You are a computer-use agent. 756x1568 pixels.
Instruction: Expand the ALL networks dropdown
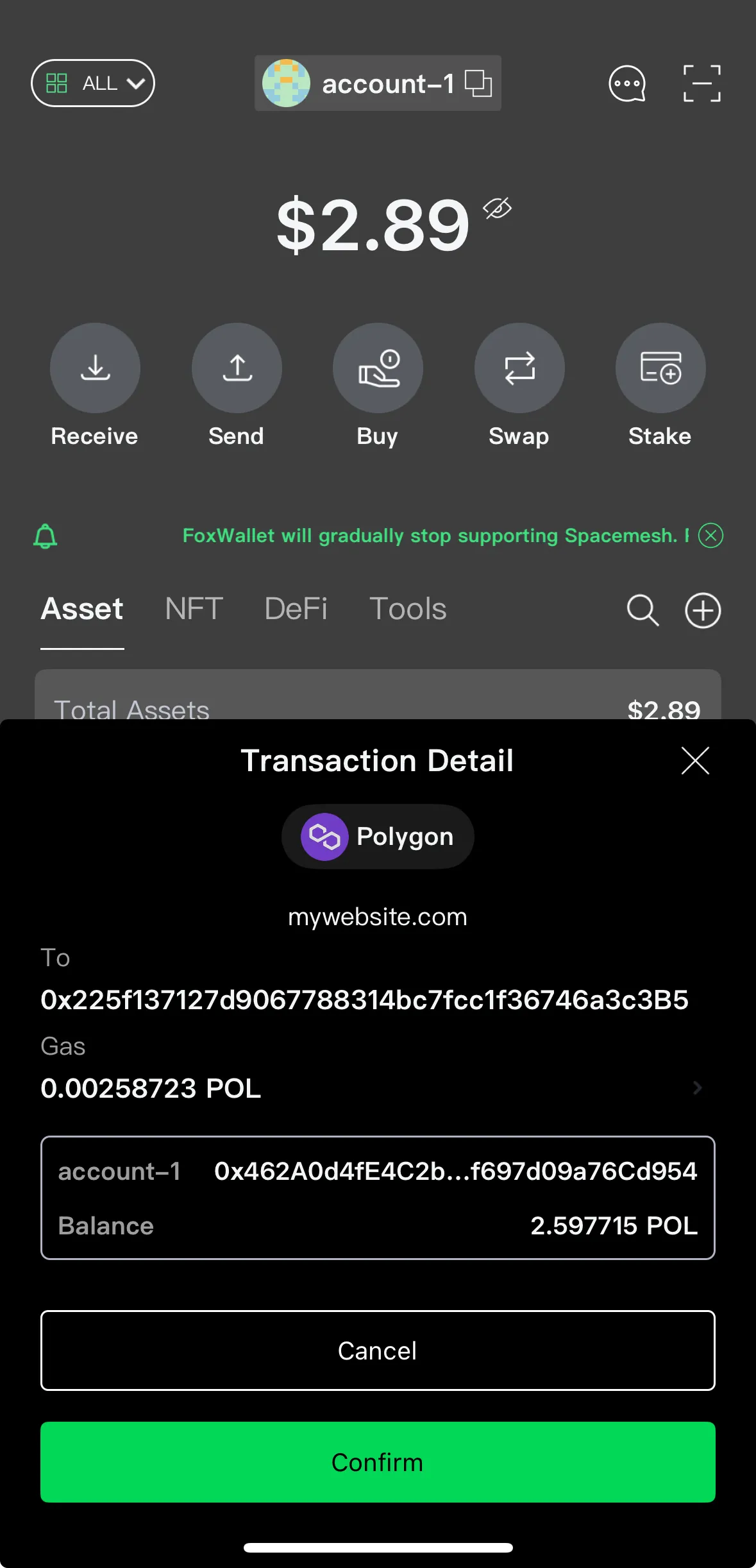pyautogui.click(x=93, y=83)
